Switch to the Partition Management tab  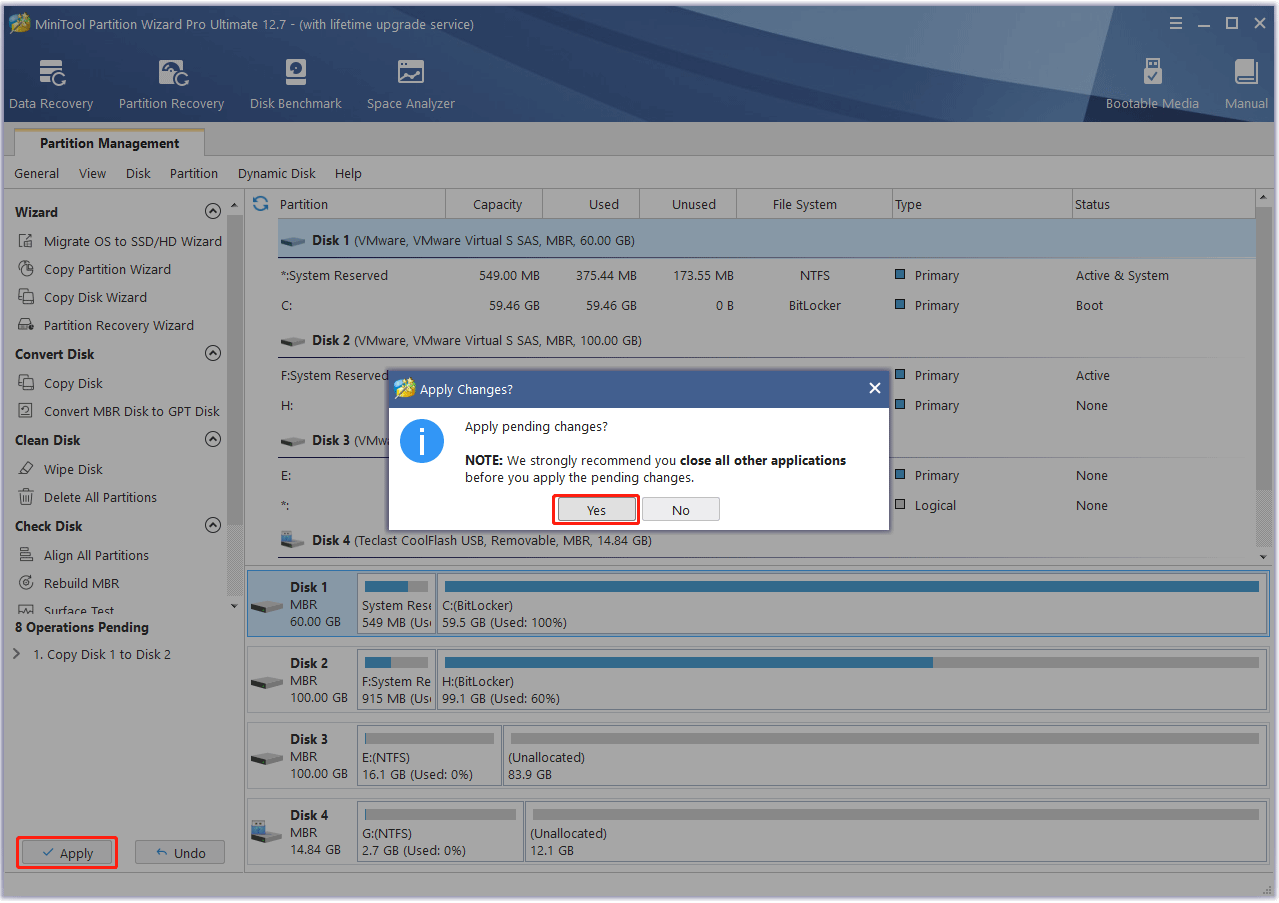point(107,143)
